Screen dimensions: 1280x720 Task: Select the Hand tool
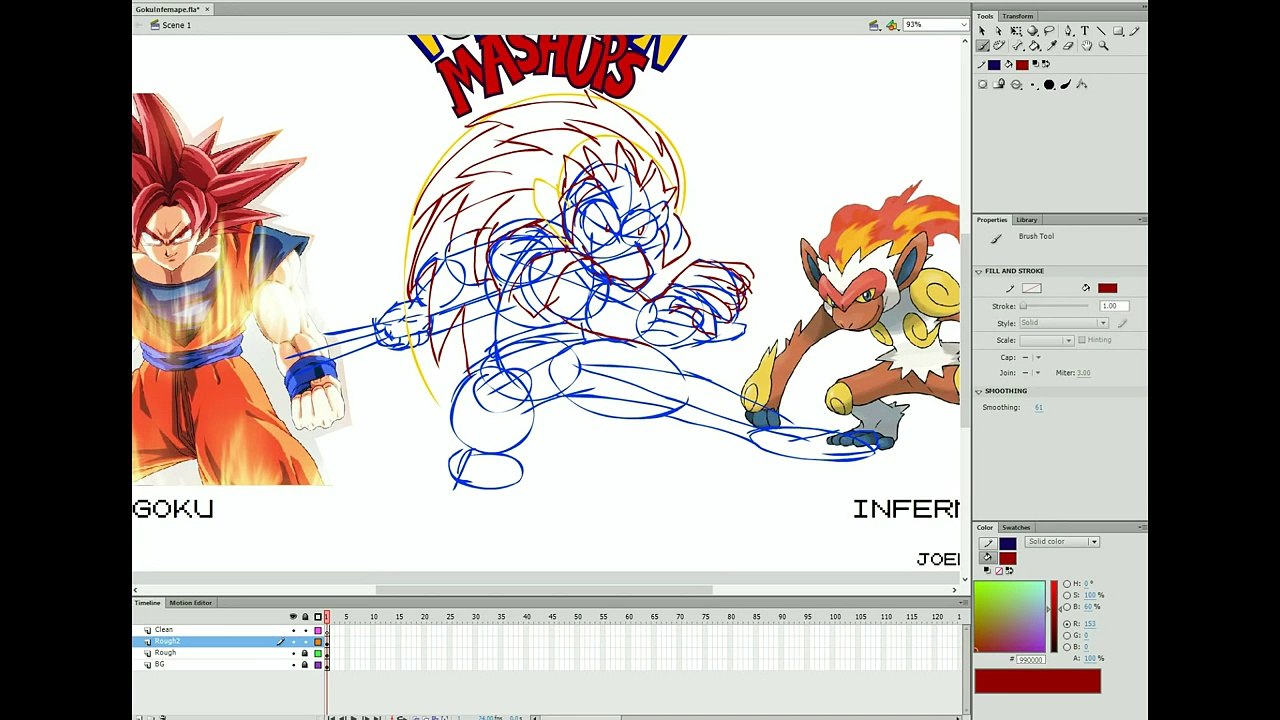pos(1087,45)
